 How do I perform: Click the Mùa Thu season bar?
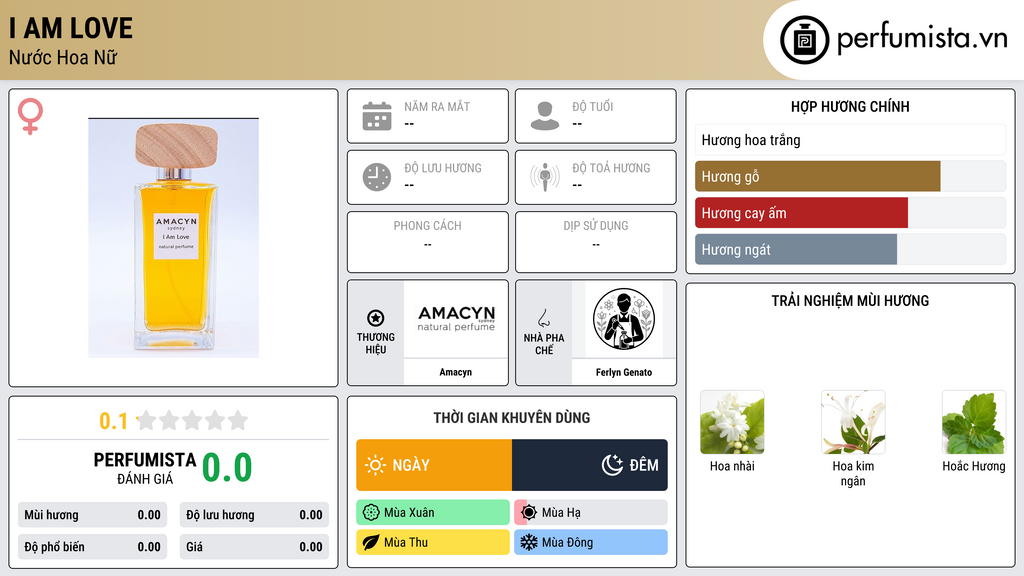tap(433, 543)
